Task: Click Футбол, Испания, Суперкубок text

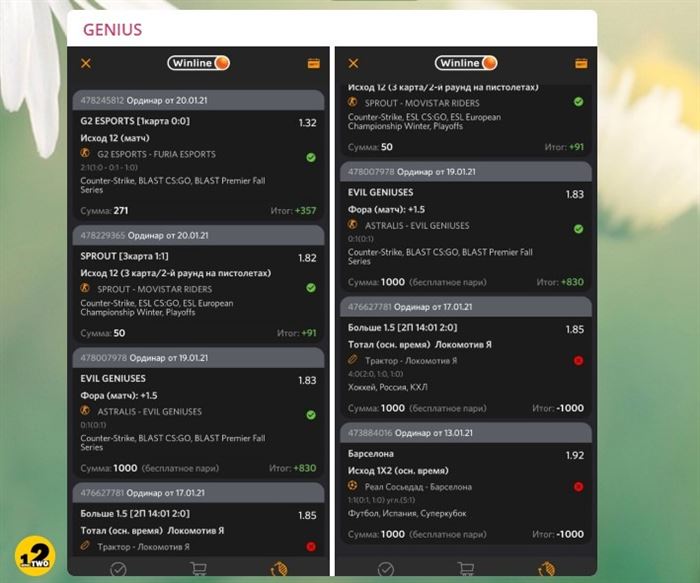Action: 407,513
